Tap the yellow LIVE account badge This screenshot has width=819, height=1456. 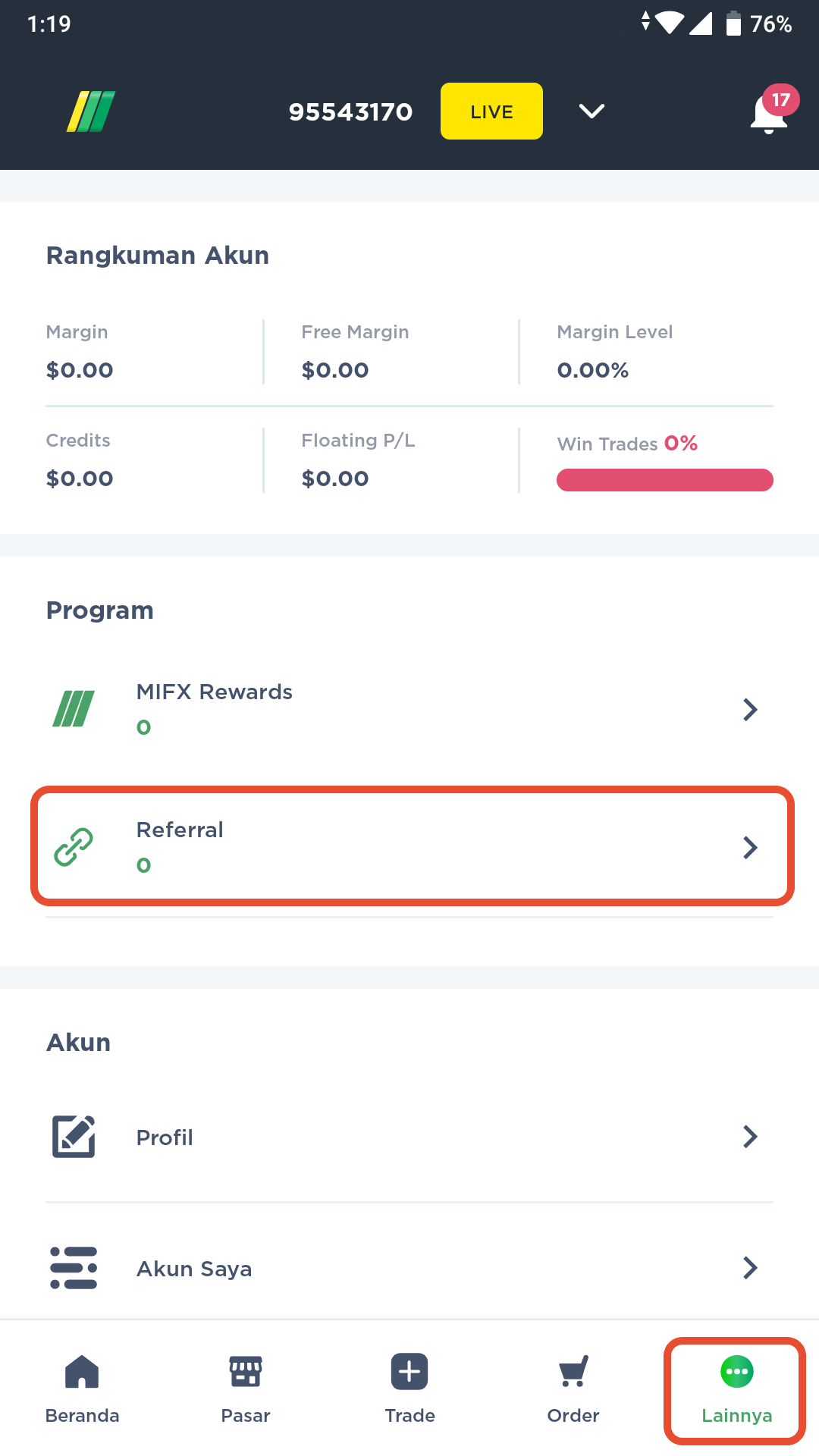tap(491, 111)
